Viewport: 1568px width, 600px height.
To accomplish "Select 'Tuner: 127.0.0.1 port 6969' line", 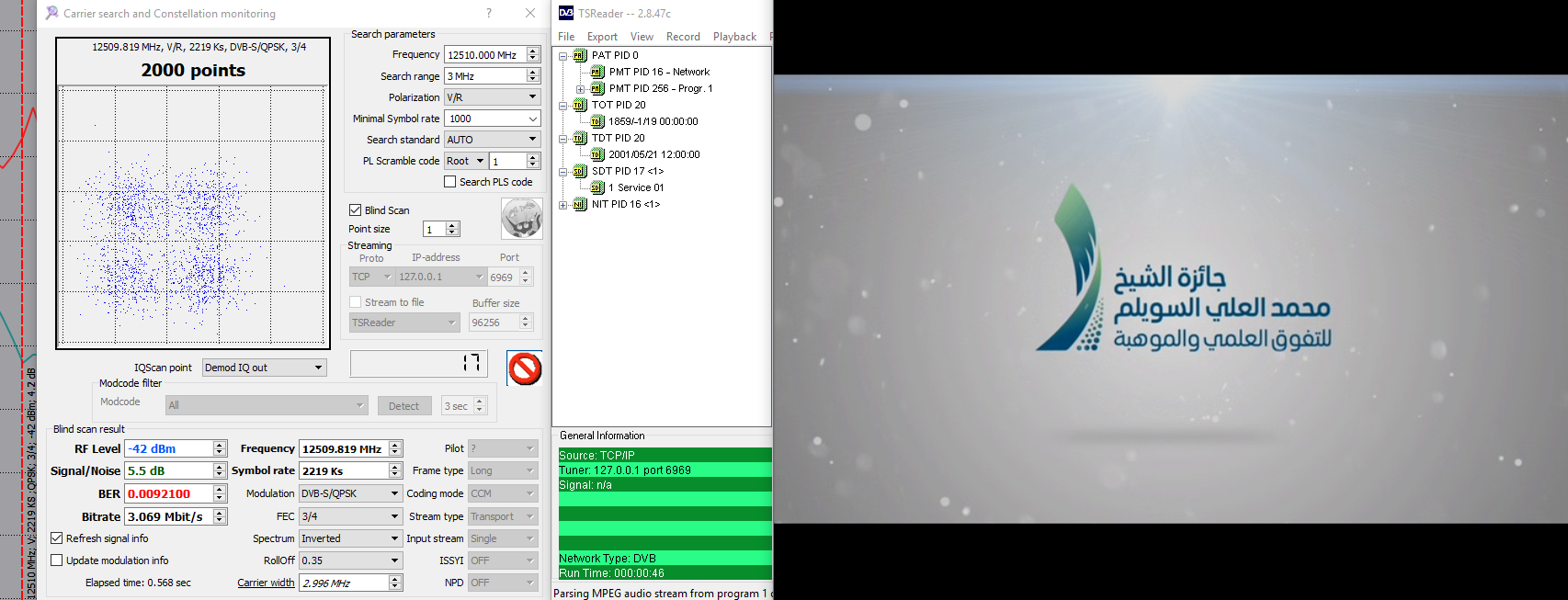I will point(665,470).
